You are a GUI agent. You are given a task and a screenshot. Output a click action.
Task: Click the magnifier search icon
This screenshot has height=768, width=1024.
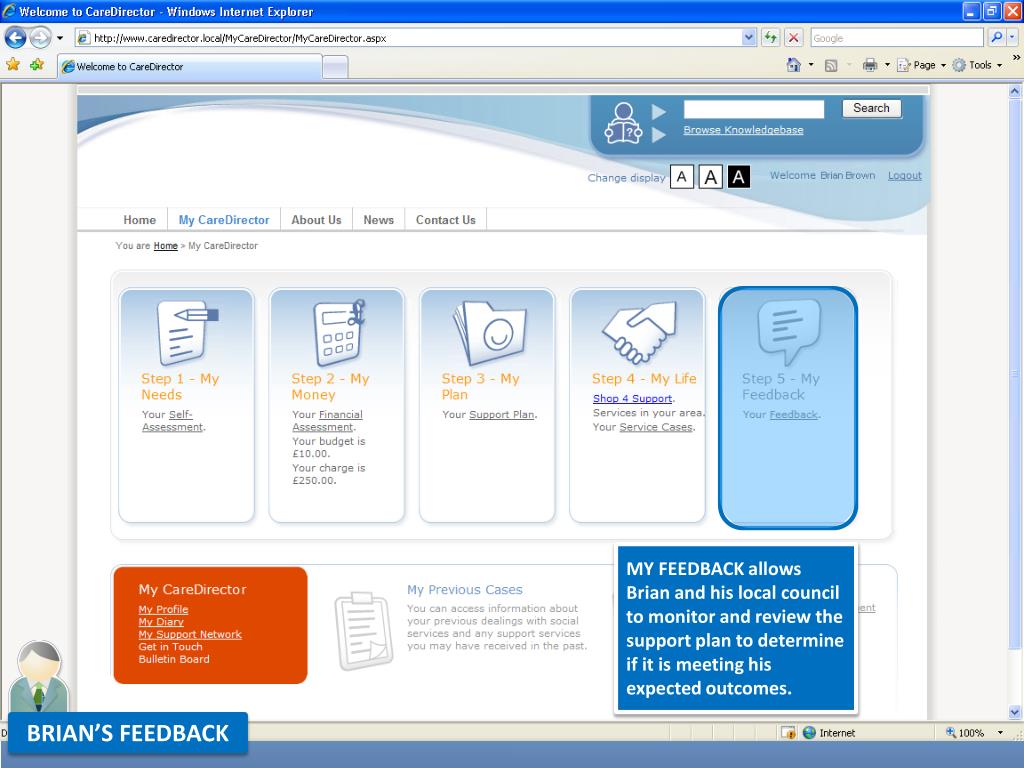tap(997, 38)
